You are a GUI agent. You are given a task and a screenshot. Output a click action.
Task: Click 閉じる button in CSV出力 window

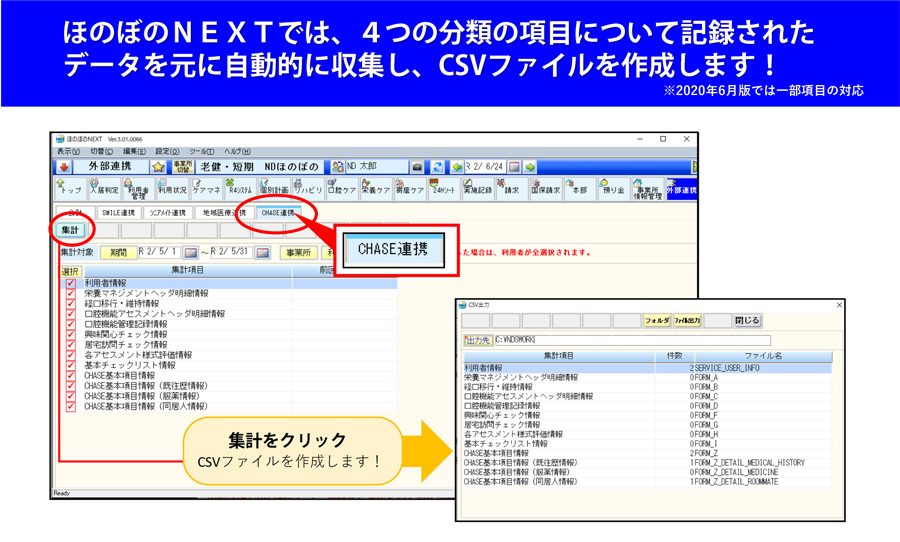tap(747, 321)
